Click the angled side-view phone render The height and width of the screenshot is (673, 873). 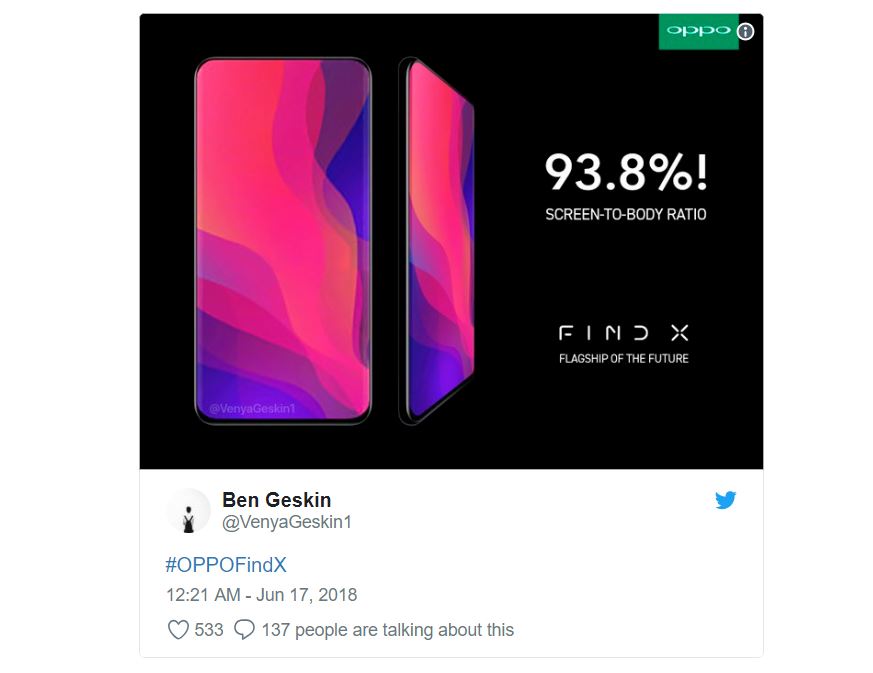pyautogui.click(x=436, y=241)
